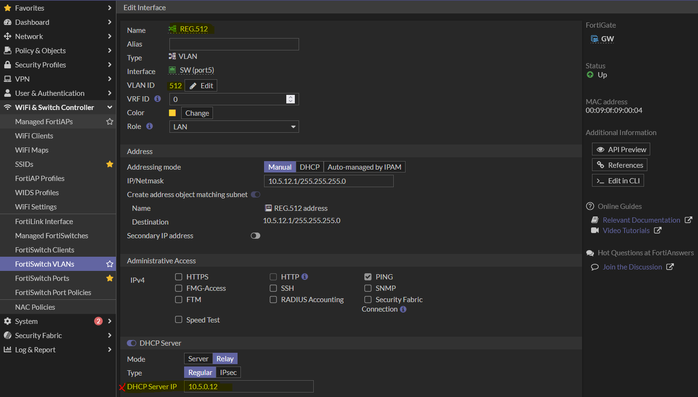Image resolution: width=698 pixels, height=397 pixels.
Task: Click the IP/Netmask input field
Action: coord(329,181)
